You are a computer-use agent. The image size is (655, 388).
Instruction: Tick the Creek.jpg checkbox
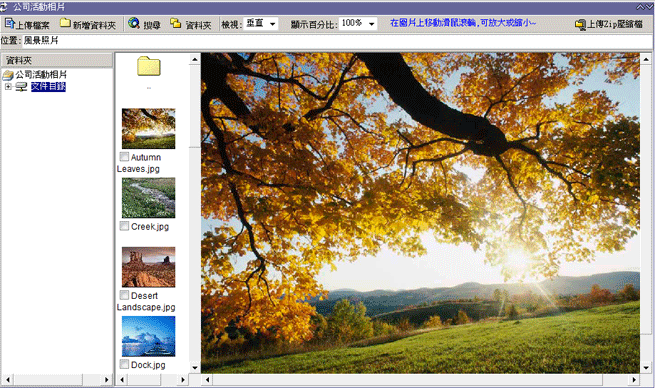point(124,226)
